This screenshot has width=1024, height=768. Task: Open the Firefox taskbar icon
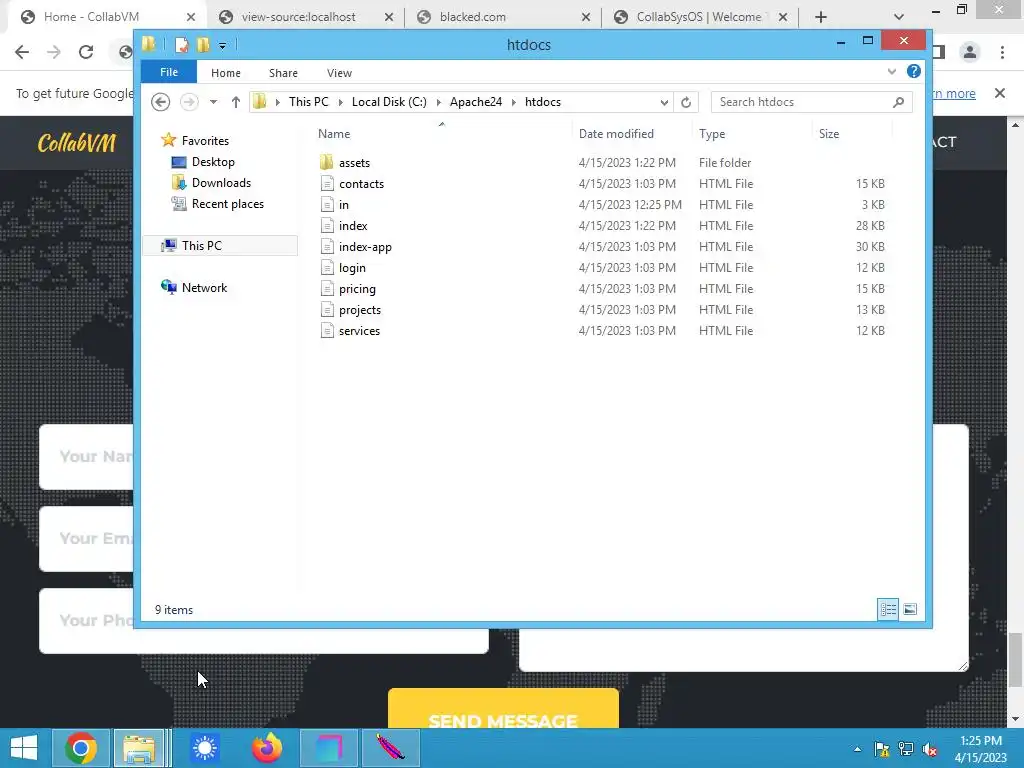(x=266, y=748)
